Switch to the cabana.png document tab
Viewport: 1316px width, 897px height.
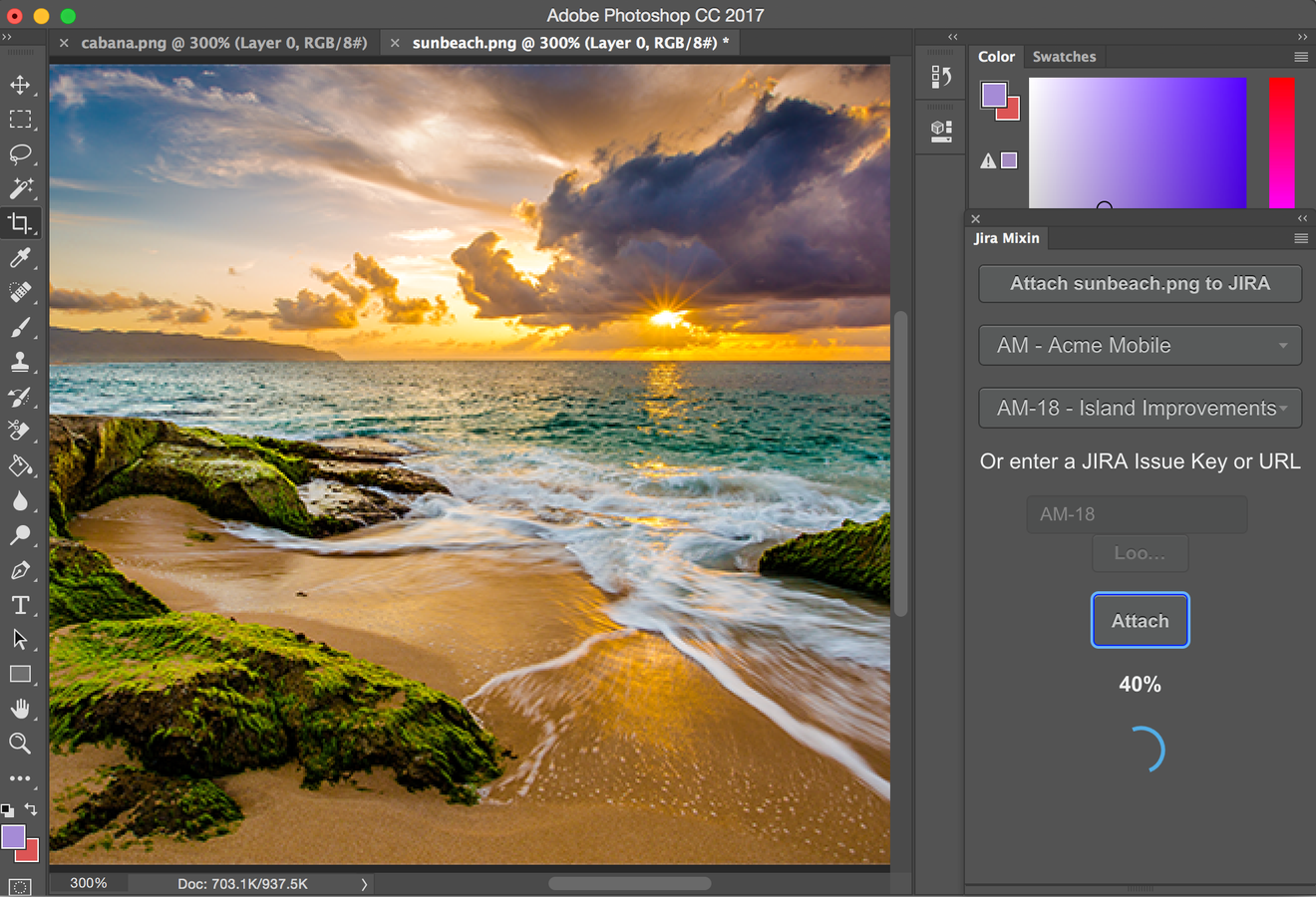tap(224, 43)
